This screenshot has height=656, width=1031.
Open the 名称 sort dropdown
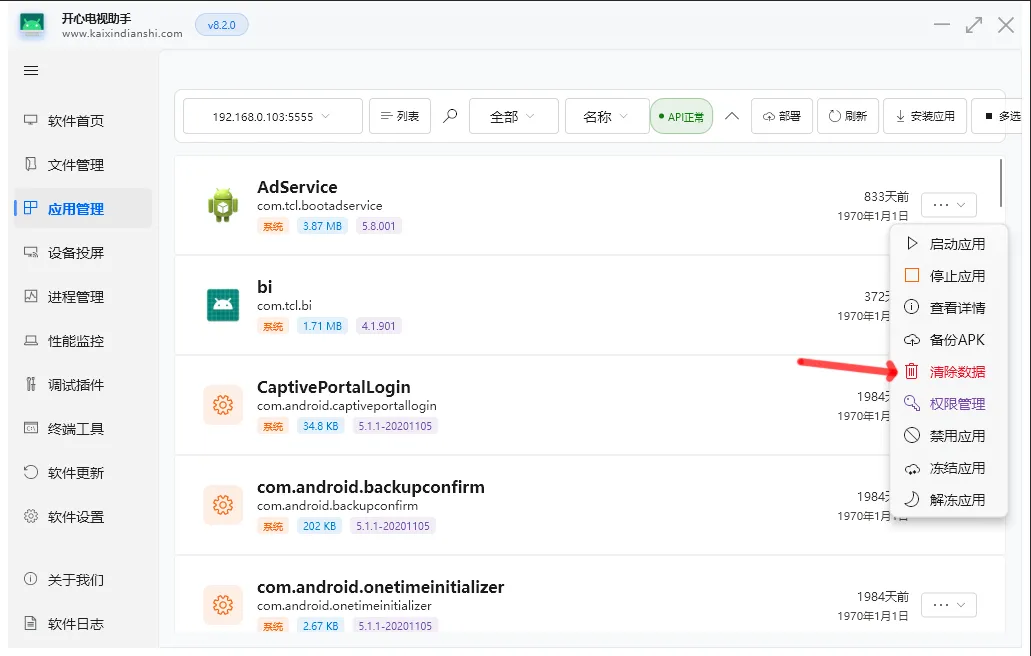[606, 116]
